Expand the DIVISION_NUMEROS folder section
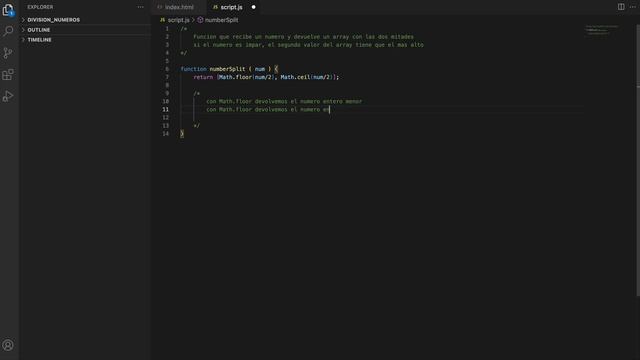 point(86,20)
